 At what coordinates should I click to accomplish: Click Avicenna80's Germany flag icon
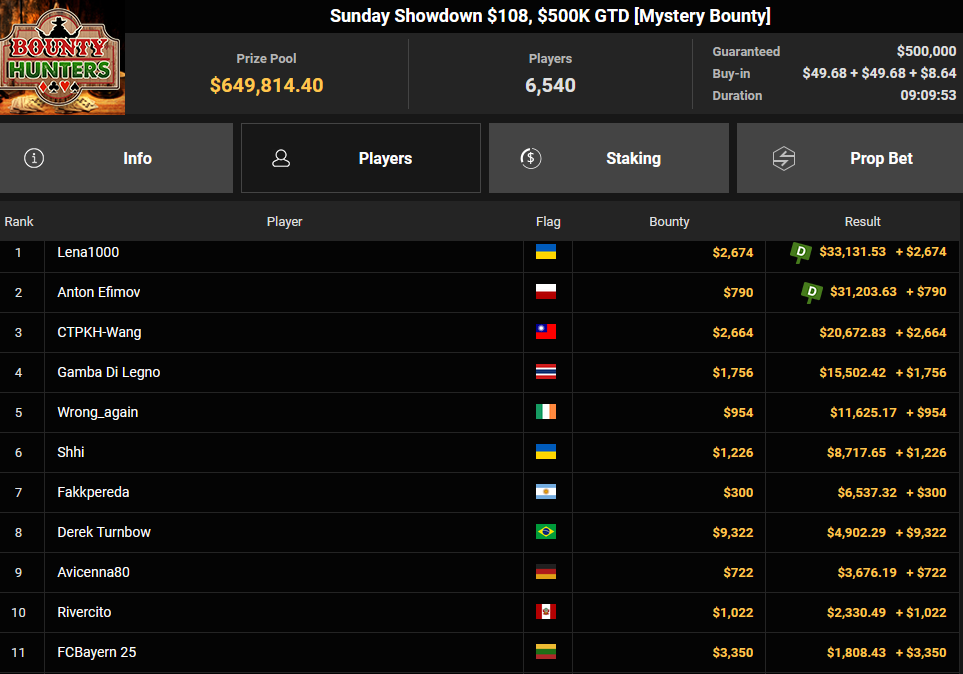click(x=546, y=572)
